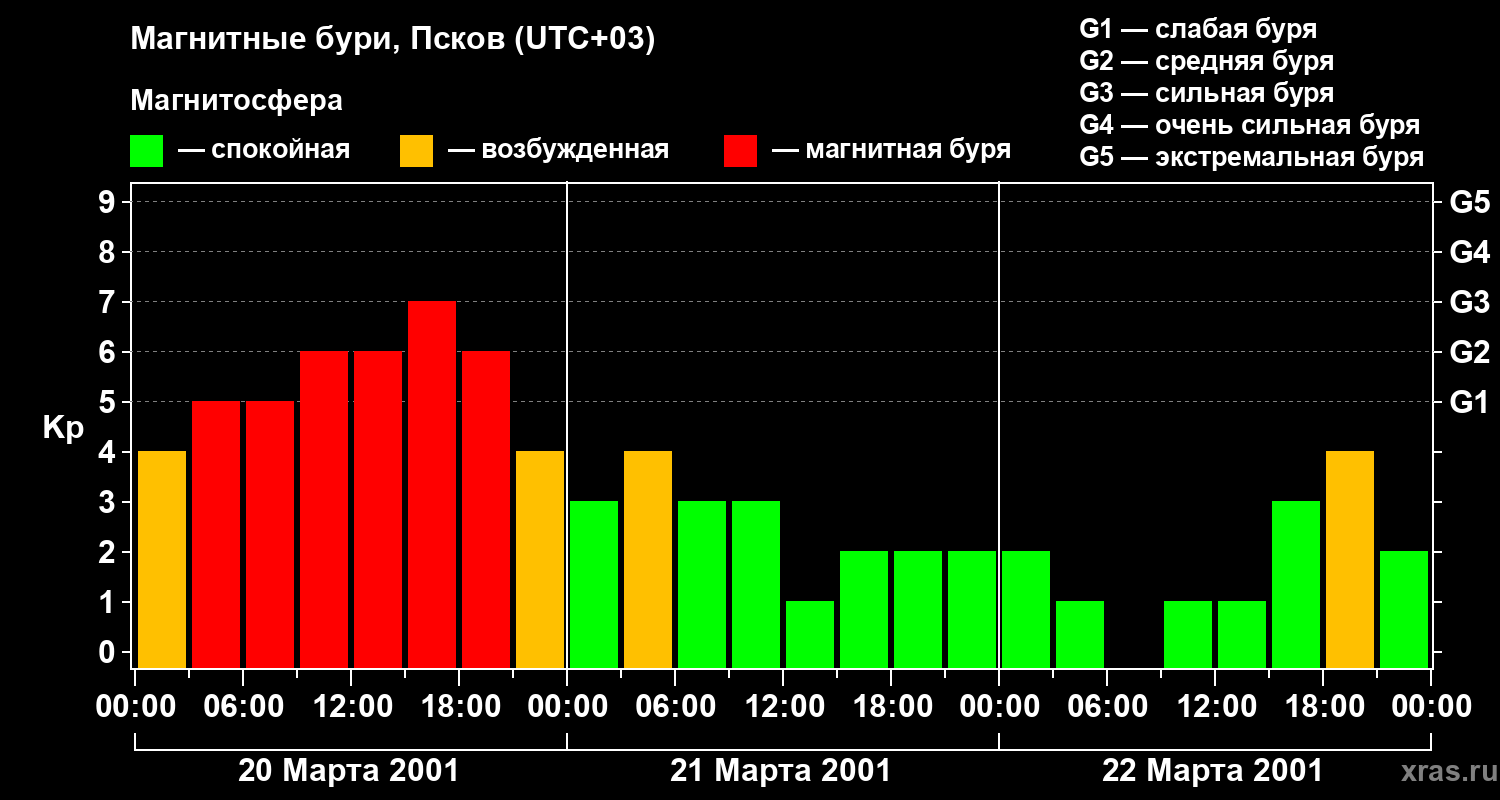Click the '21 Марта 2001' date label
The width and height of the screenshot is (1500, 800).
pyautogui.click(x=780, y=771)
